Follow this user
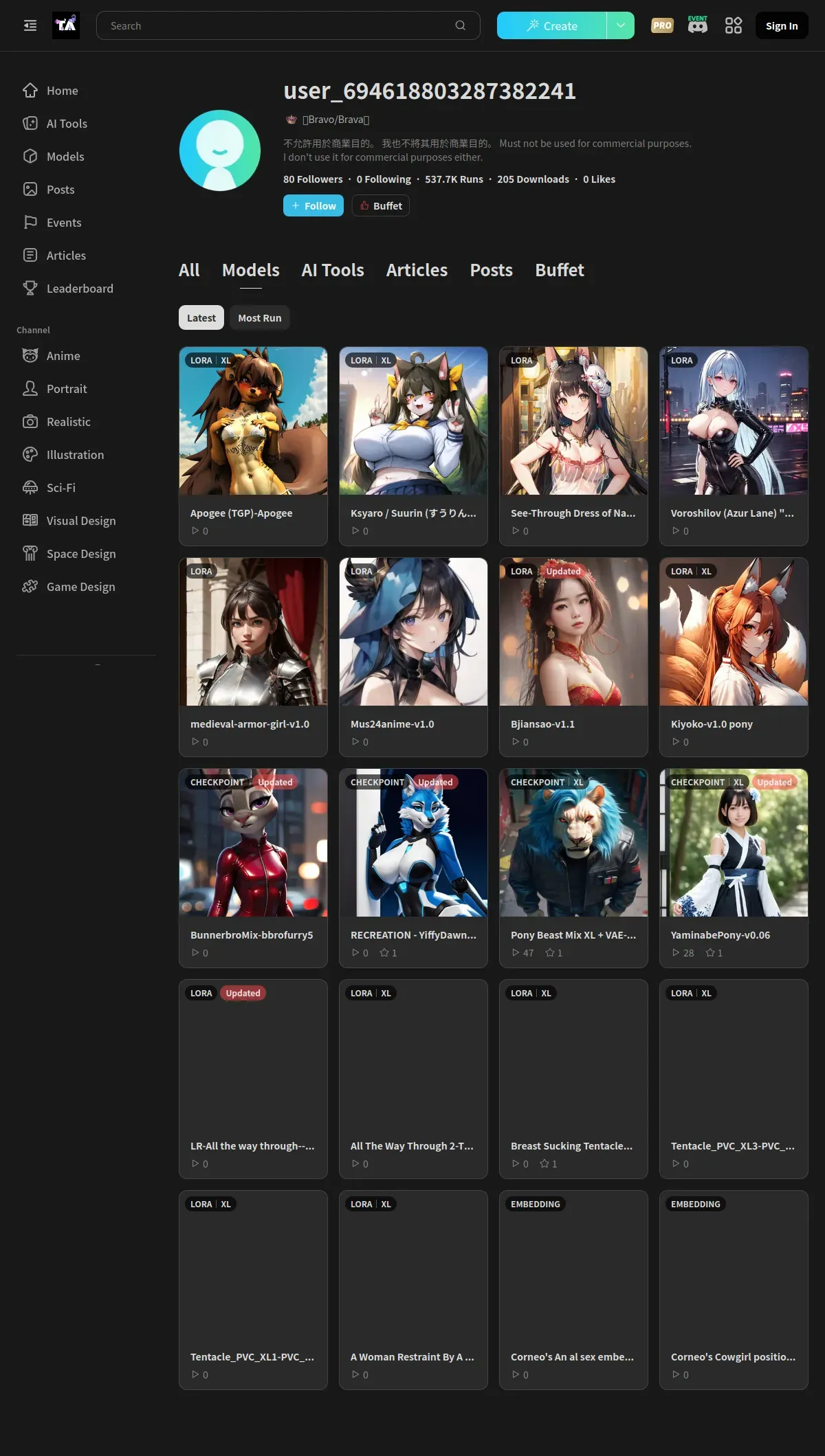825x1456 pixels. pos(313,205)
